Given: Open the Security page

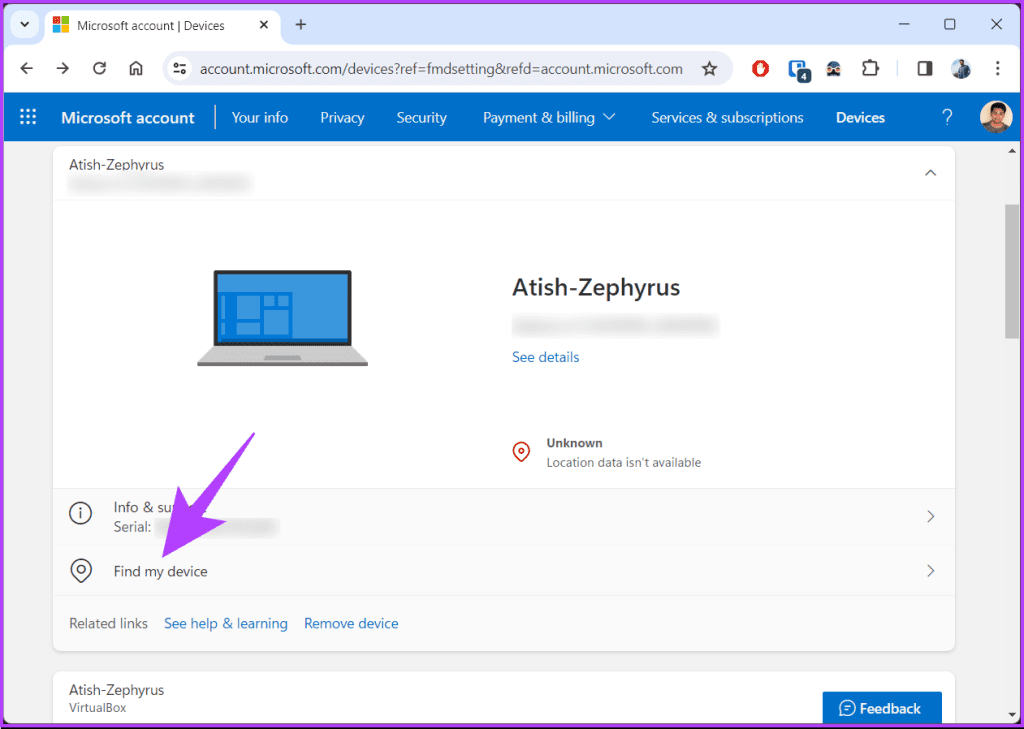Looking at the screenshot, I should click(421, 118).
